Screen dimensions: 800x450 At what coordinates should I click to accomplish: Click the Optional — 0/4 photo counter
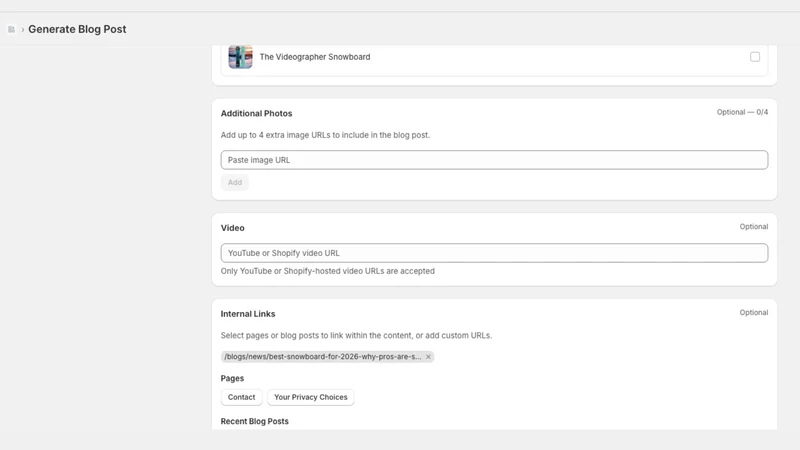click(x=742, y=112)
